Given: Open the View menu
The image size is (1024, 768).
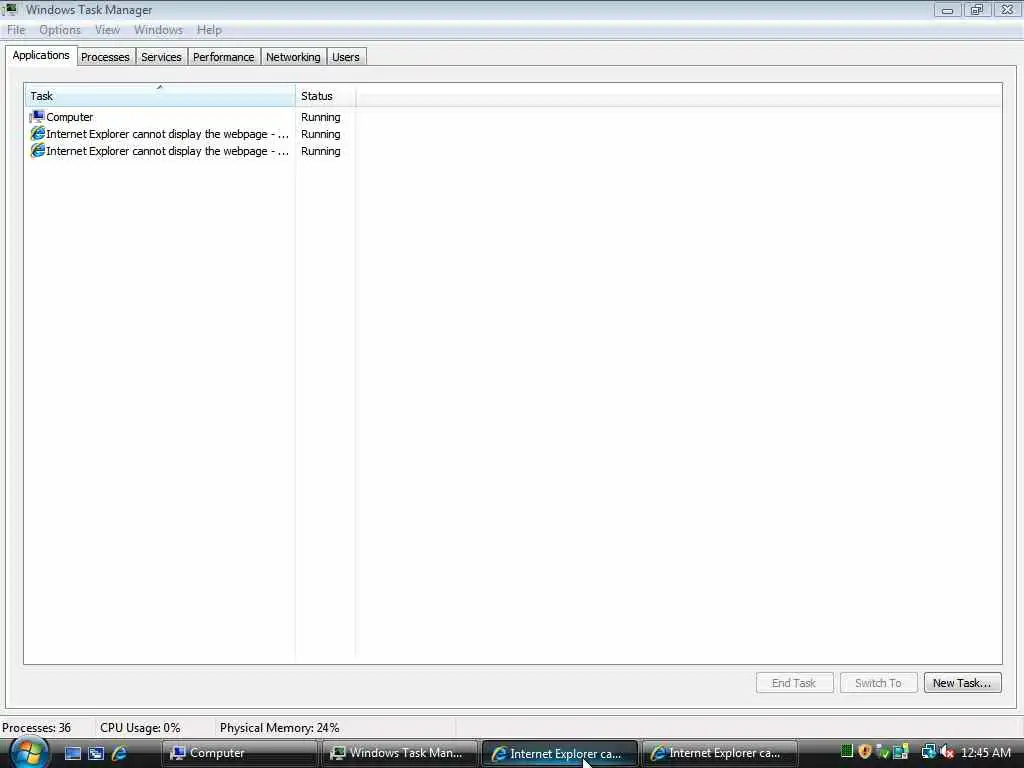Looking at the screenshot, I should 107,30.
